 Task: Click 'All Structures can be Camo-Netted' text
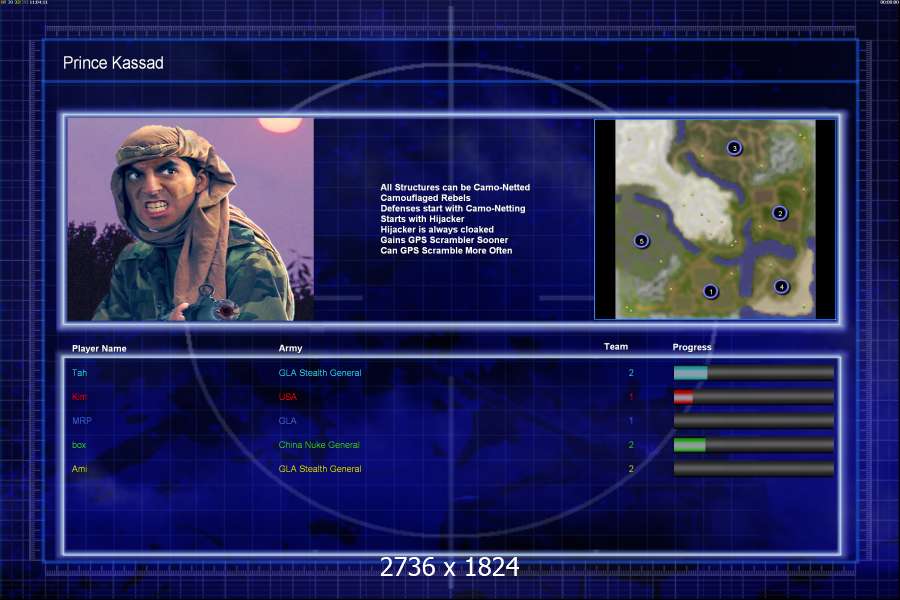(455, 187)
